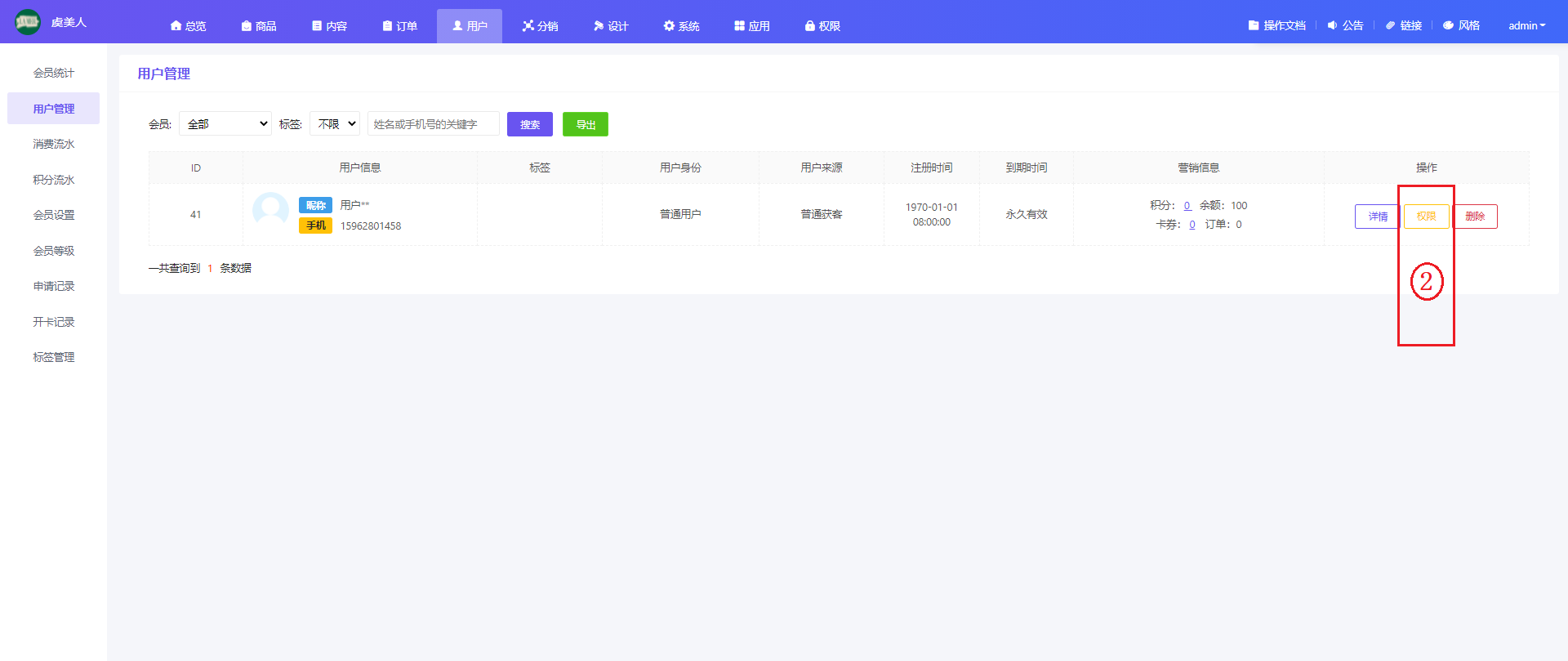
Task: Click the 普通获客 source cell
Action: 822,214
